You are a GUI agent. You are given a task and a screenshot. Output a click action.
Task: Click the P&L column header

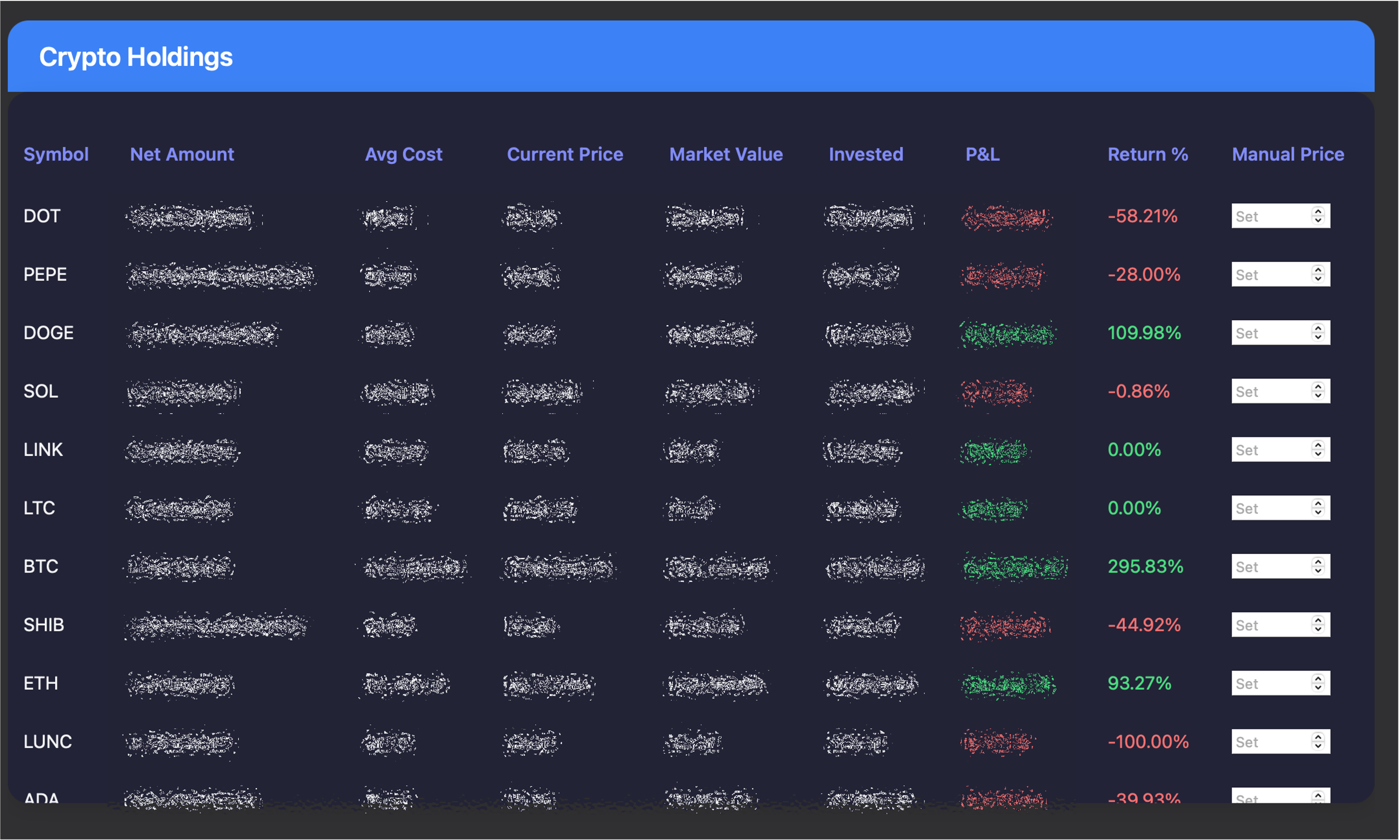pos(982,154)
